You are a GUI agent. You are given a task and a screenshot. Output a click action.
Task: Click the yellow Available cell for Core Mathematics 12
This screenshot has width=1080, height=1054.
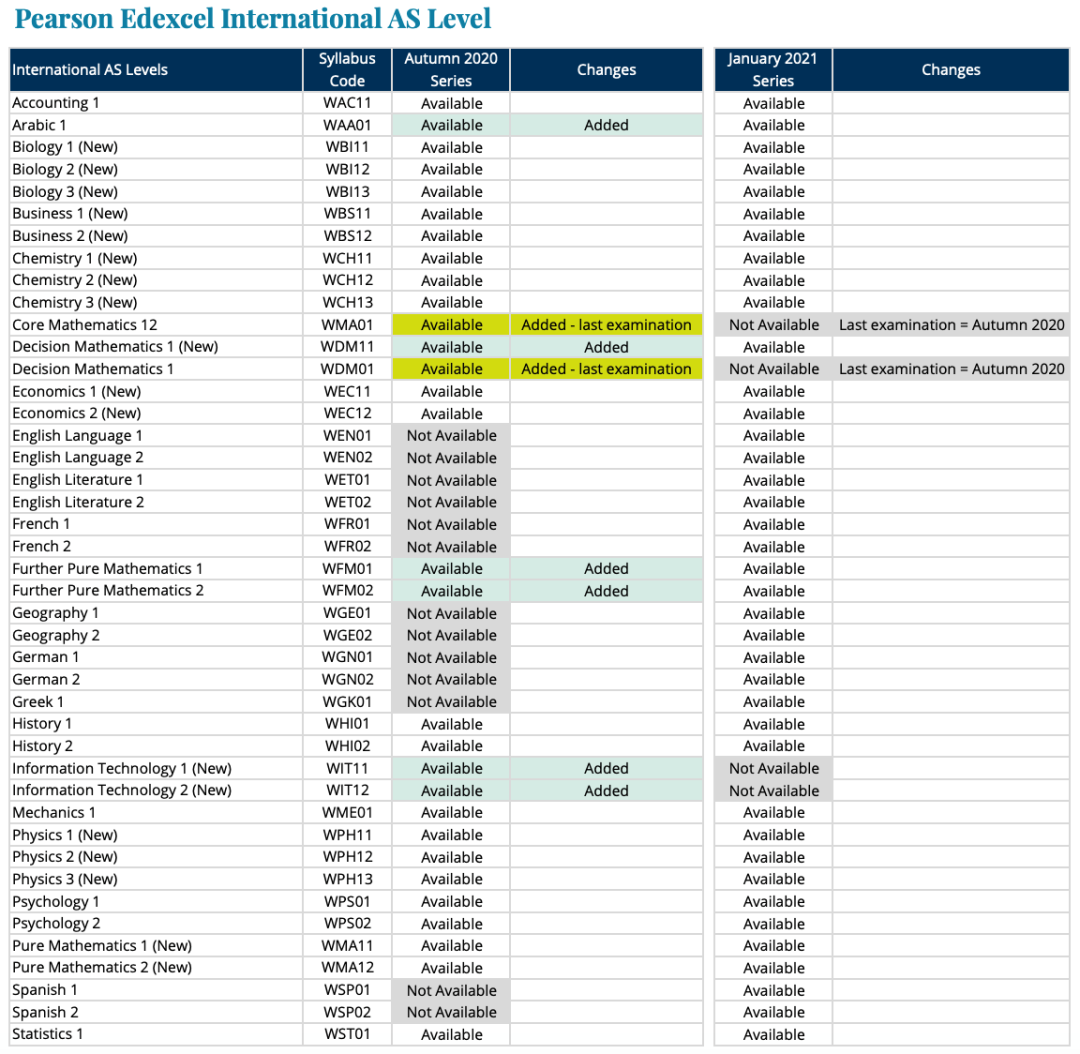[x=451, y=325]
